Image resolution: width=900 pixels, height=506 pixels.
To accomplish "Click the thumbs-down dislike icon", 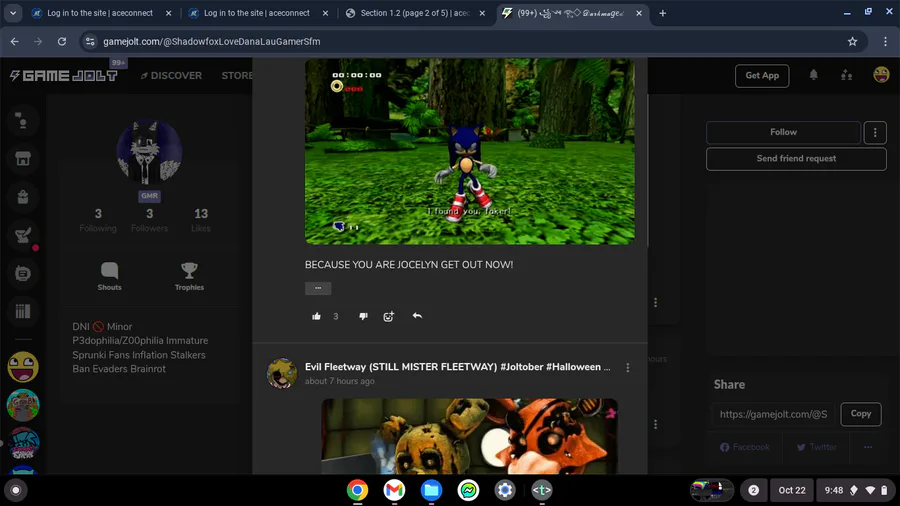I will tap(363, 316).
